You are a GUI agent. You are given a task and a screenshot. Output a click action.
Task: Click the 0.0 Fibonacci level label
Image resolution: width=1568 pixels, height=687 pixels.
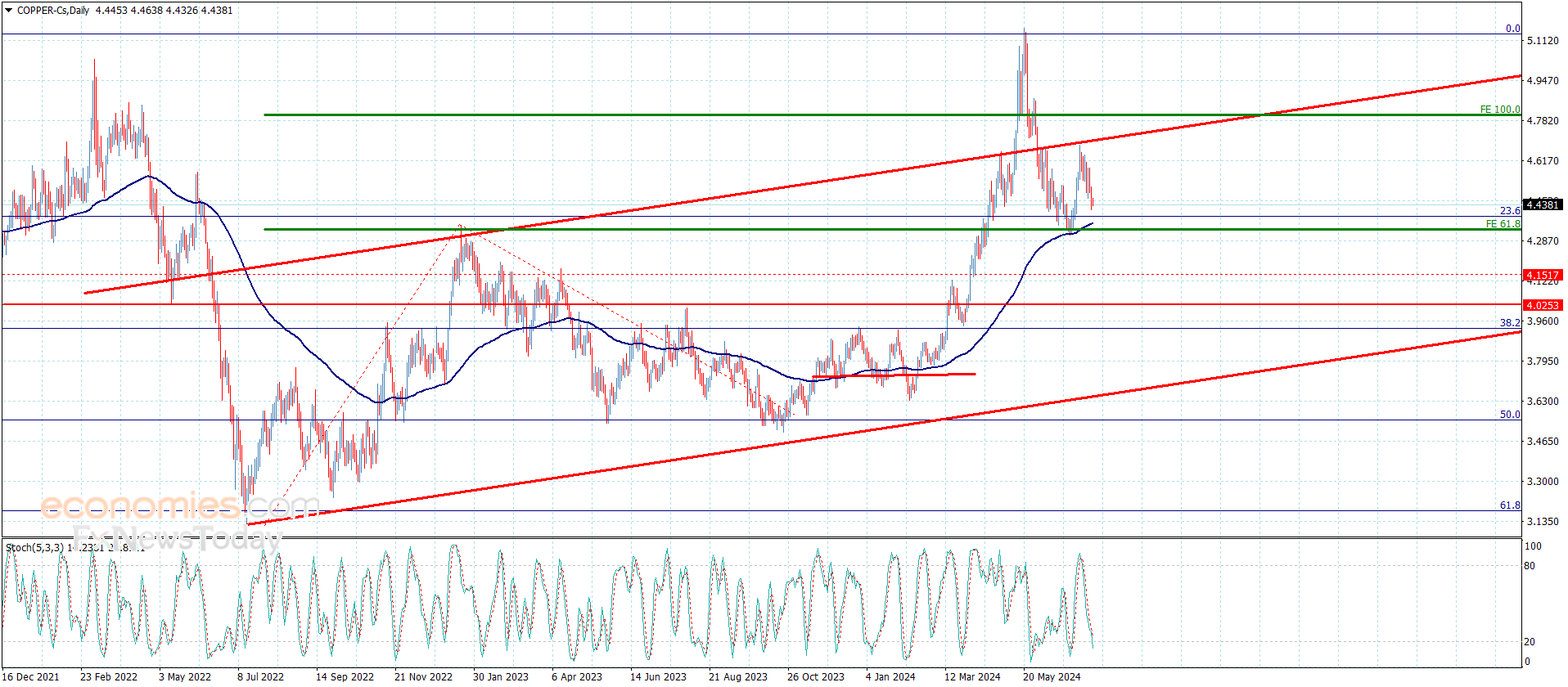[1513, 29]
